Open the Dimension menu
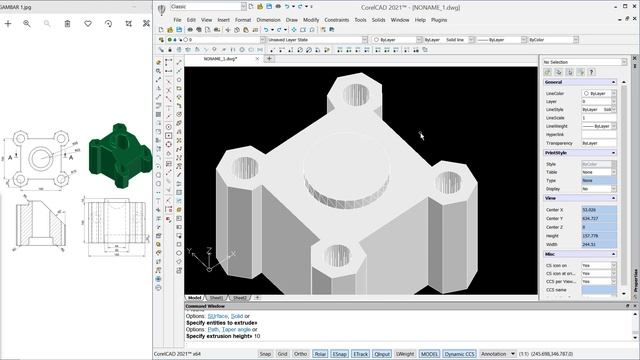This screenshot has width=640, height=360. [x=268, y=20]
